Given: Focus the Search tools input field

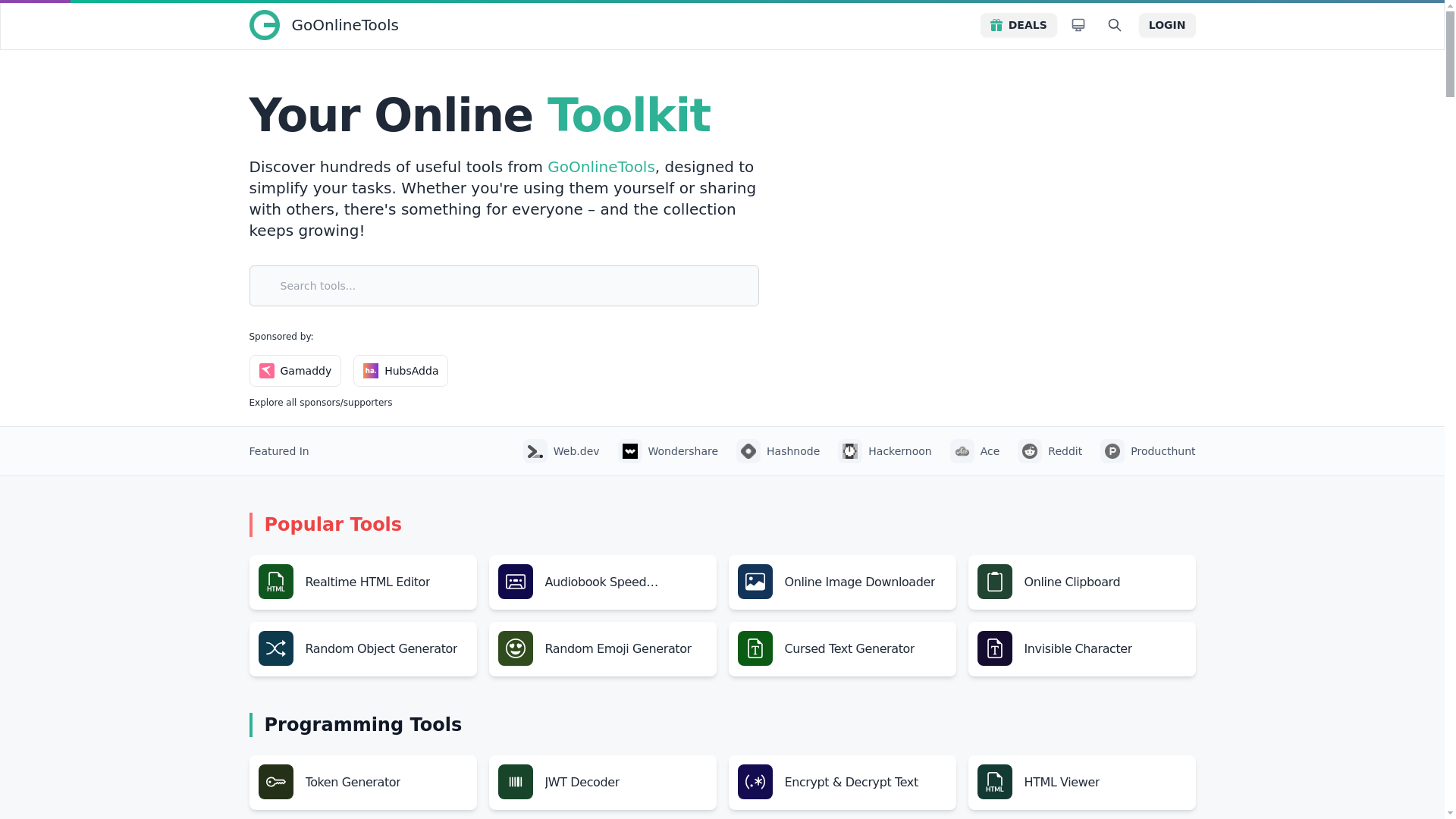Looking at the screenshot, I should click(504, 286).
